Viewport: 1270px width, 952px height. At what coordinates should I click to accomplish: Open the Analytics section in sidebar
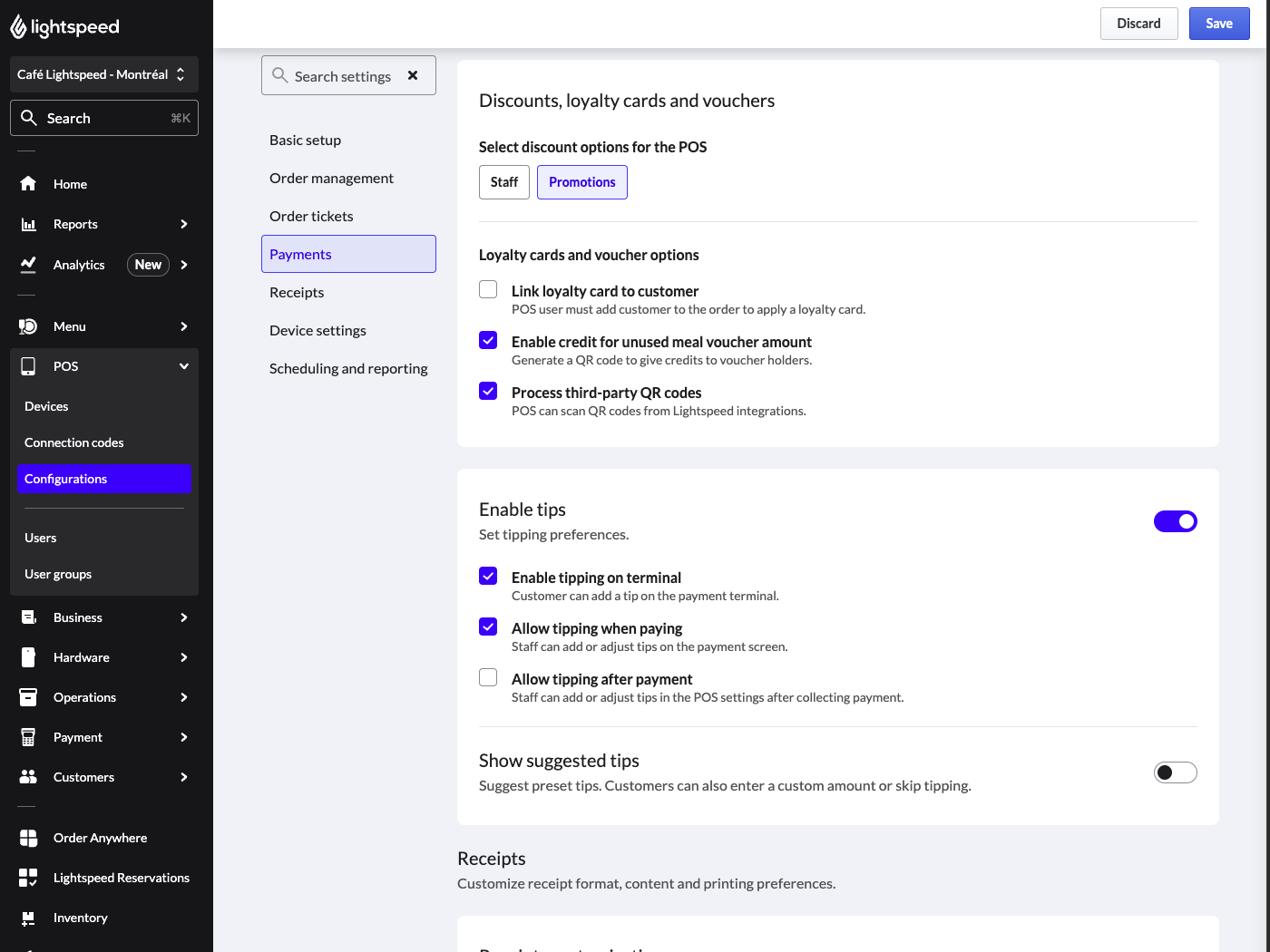click(x=79, y=265)
